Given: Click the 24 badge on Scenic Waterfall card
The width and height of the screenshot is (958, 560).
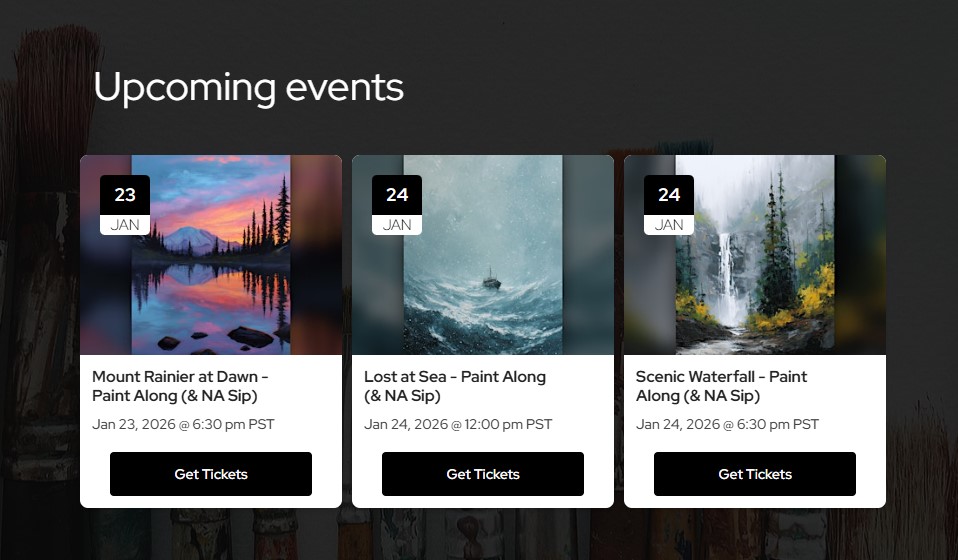Looking at the screenshot, I should [669, 195].
